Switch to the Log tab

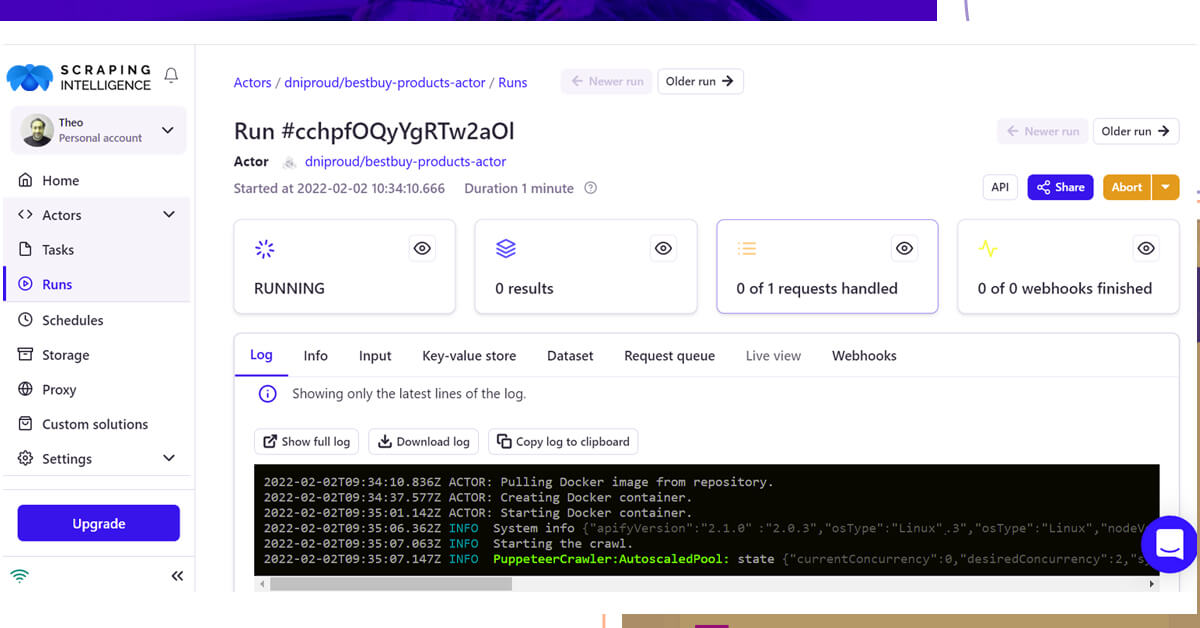click(x=261, y=355)
